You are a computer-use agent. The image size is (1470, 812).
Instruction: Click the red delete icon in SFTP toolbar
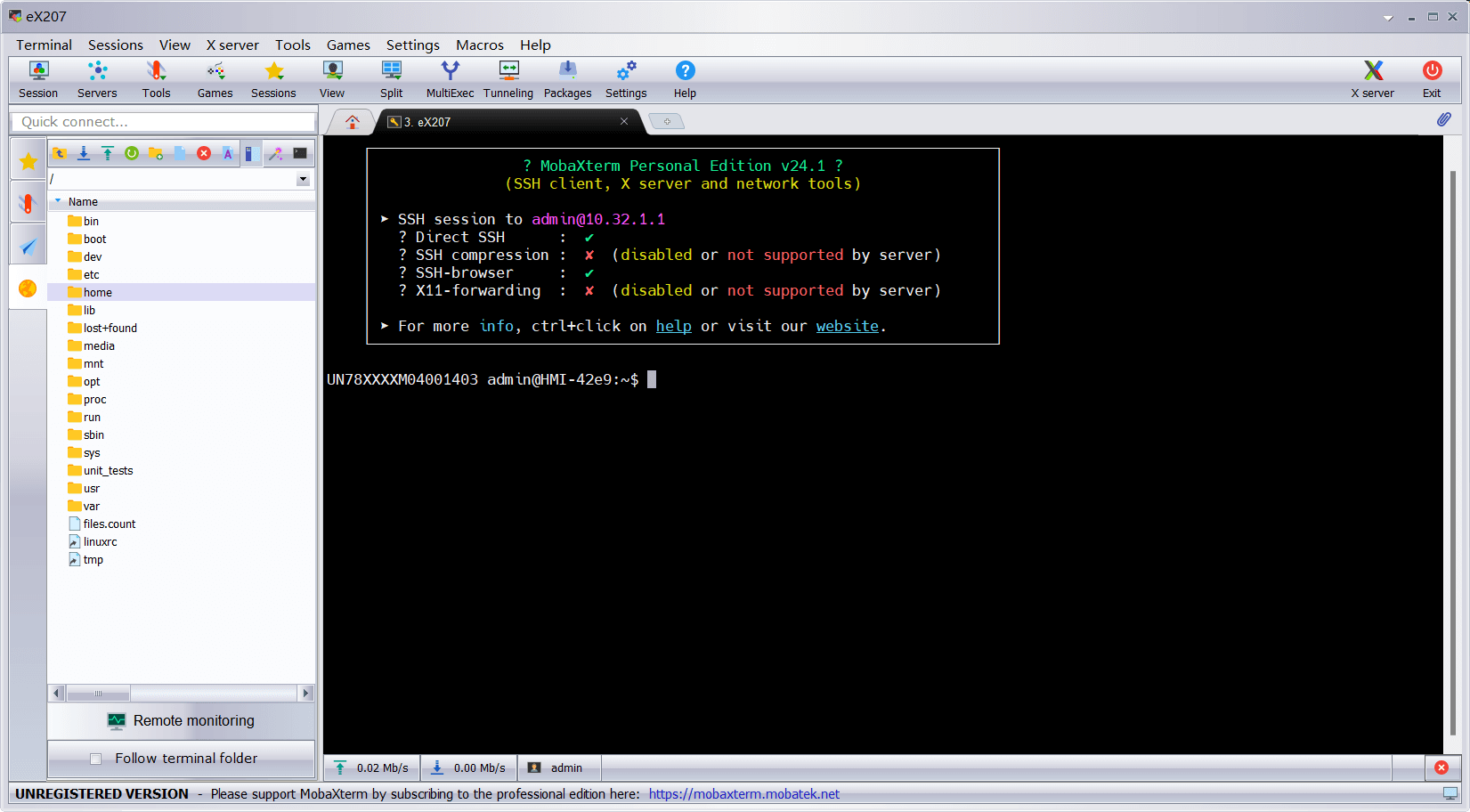pyautogui.click(x=204, y=153)
